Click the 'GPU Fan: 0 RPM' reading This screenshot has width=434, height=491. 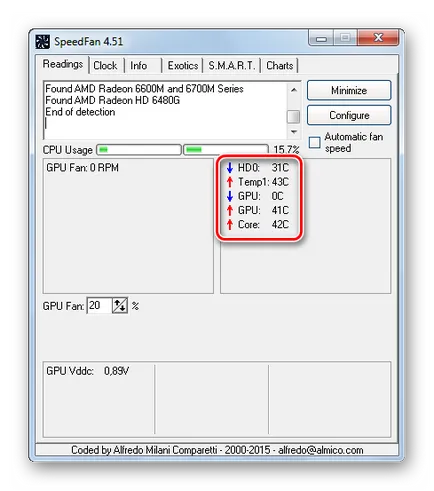pyautogui.click(x=82, y=167)
